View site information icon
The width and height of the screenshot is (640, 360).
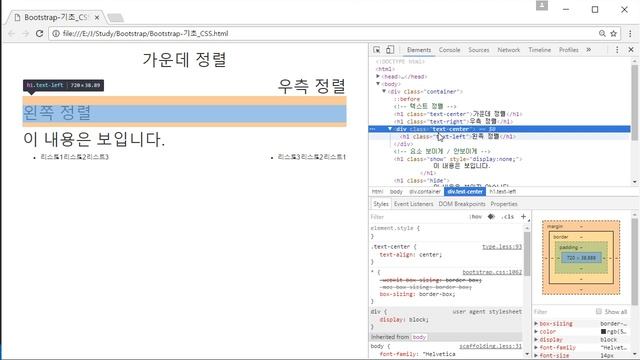(x=56, y=33)
